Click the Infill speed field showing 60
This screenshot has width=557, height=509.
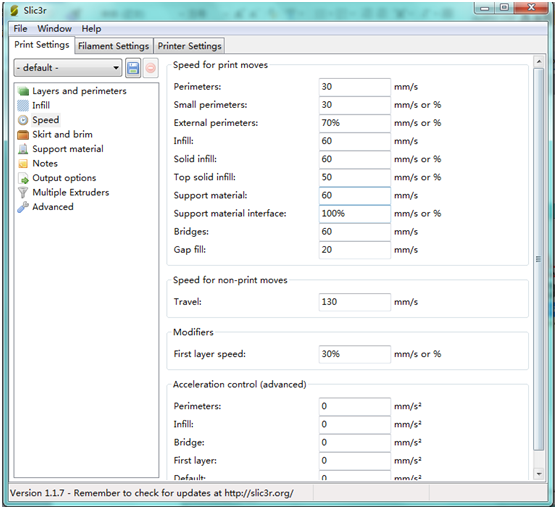coord(355,141)
